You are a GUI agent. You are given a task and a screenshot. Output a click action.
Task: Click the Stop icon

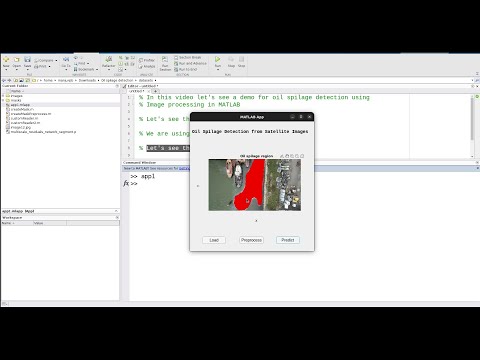click(x=241, y=59)
